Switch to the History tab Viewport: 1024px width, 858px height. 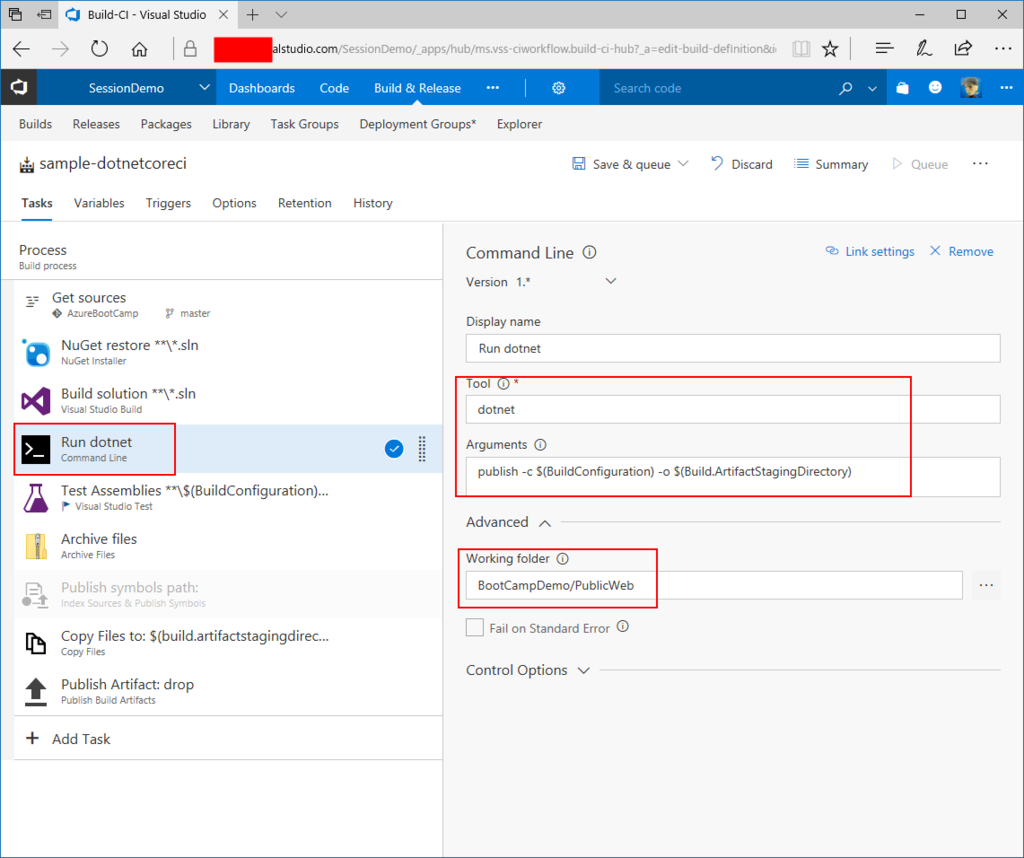373,203
